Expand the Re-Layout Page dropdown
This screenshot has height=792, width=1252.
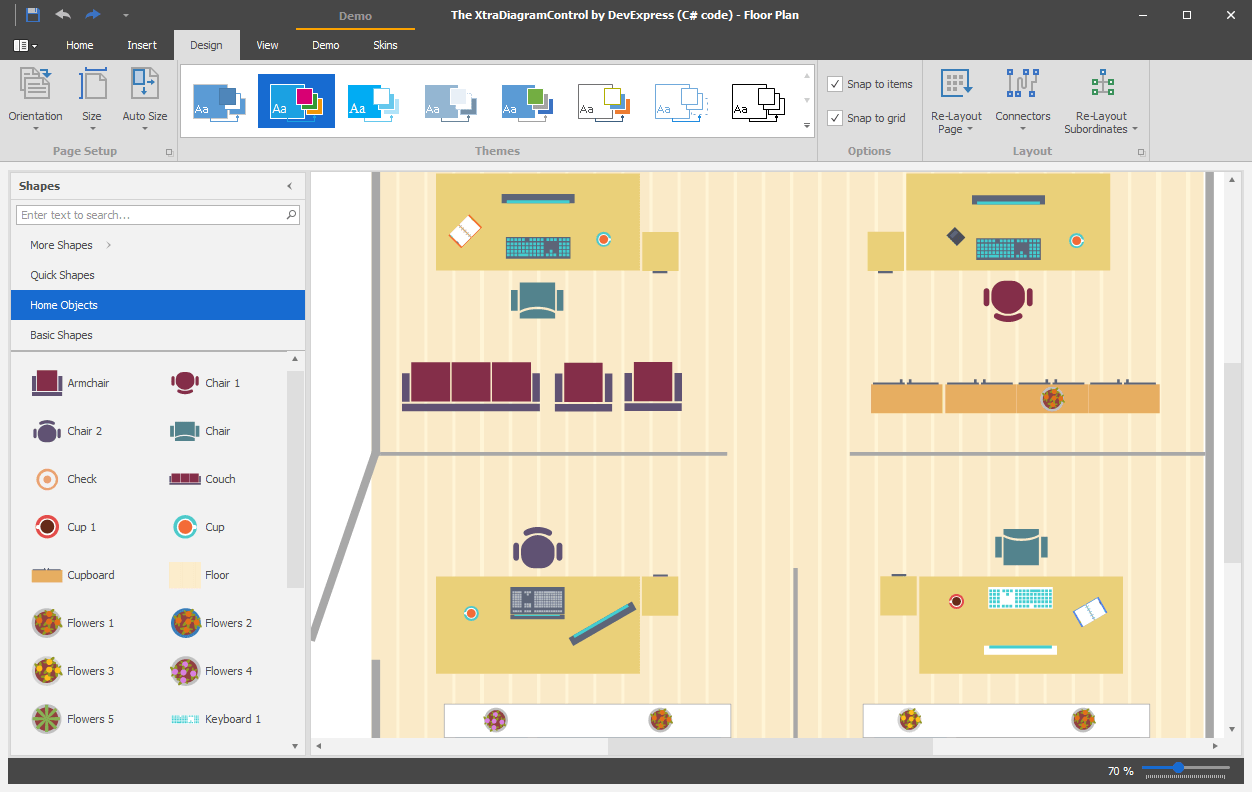pos(956,102)
